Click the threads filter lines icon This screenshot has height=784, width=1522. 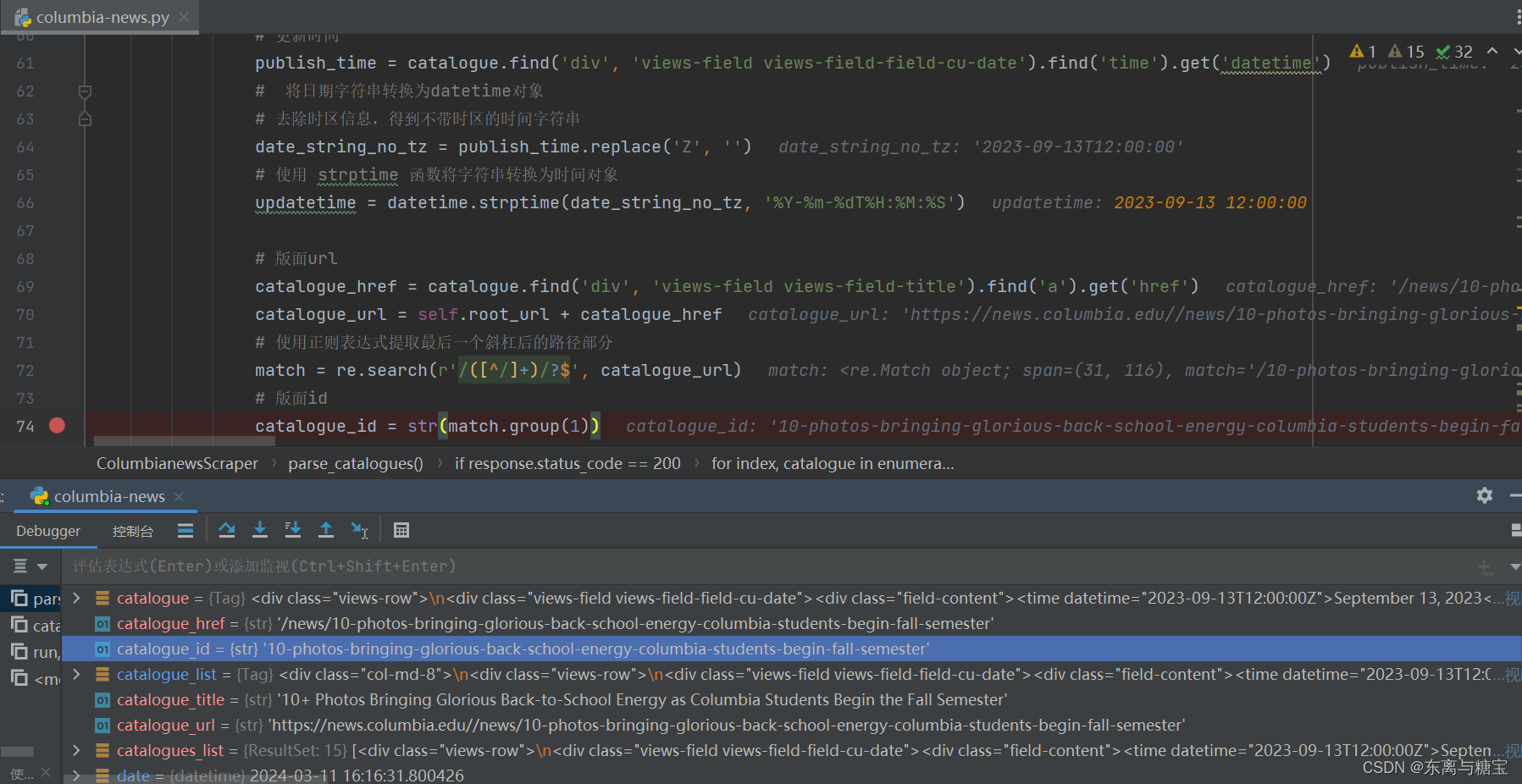tap(20, 566)
